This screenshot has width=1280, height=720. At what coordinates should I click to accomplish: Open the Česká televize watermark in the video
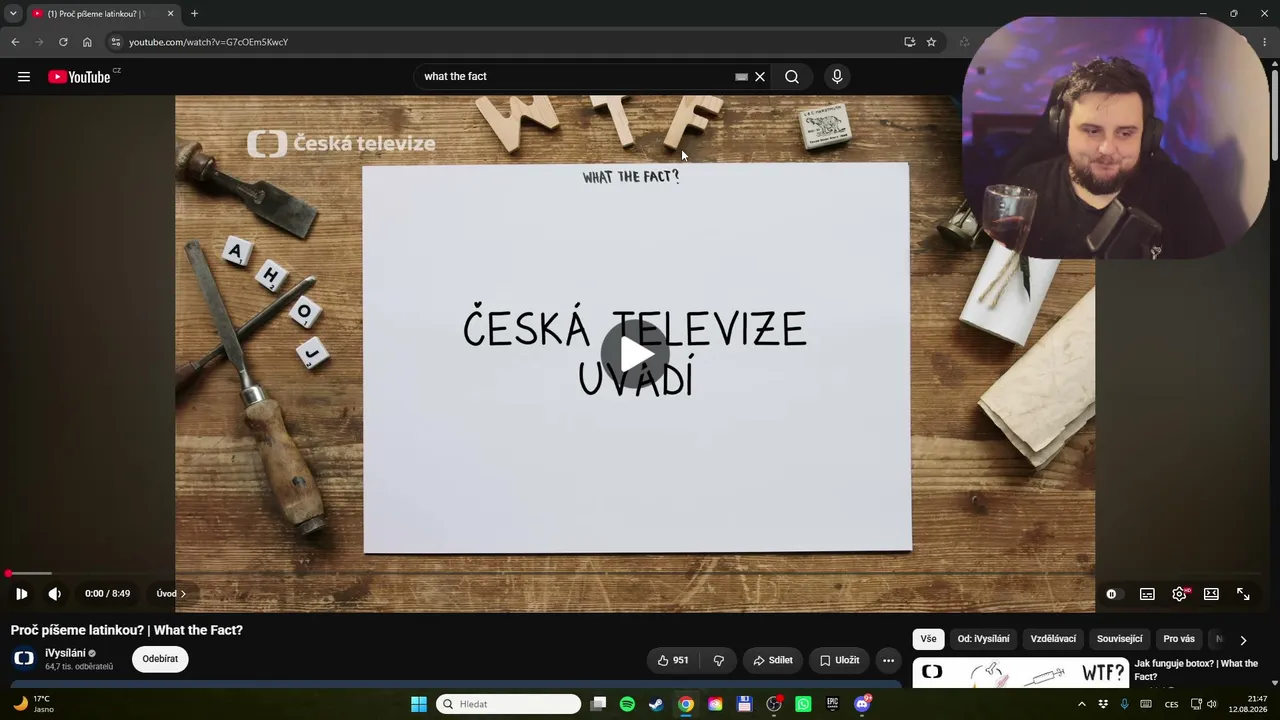click(x=341, y=144)
